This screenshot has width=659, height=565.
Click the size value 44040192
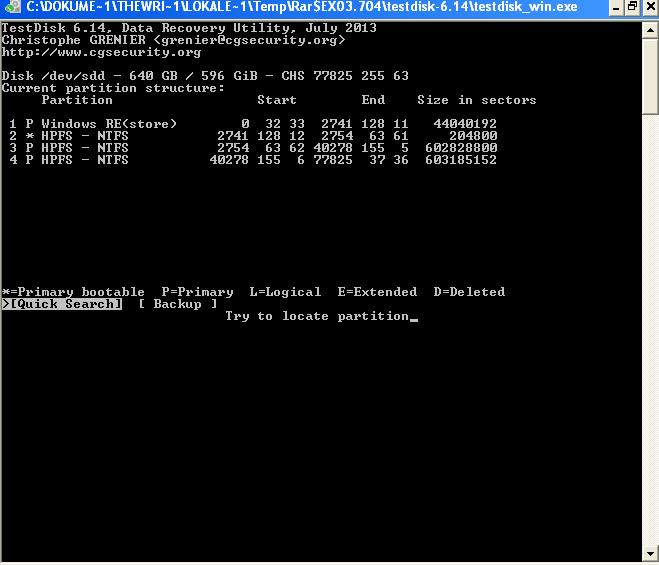(465, 124)
